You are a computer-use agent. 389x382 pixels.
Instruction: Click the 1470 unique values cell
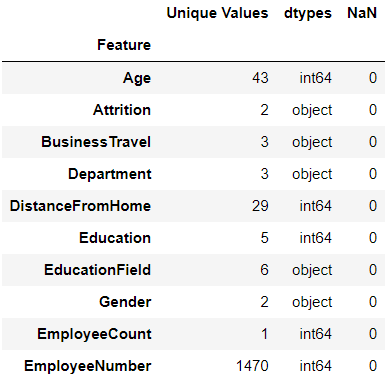click(x=252, y=366)
